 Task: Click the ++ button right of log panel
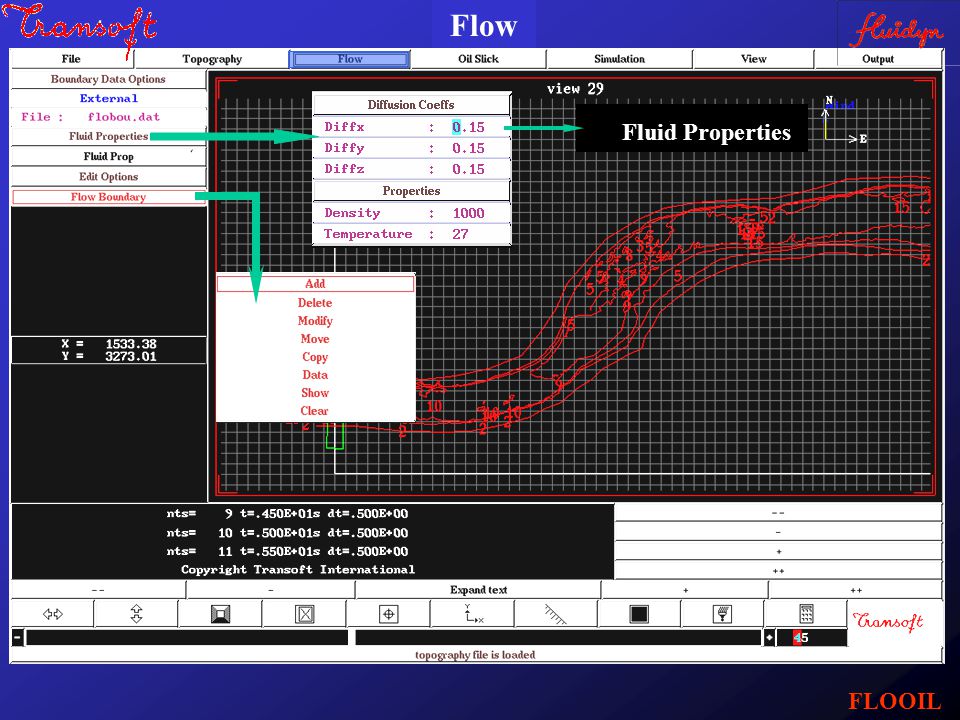[x=778, y=571]
